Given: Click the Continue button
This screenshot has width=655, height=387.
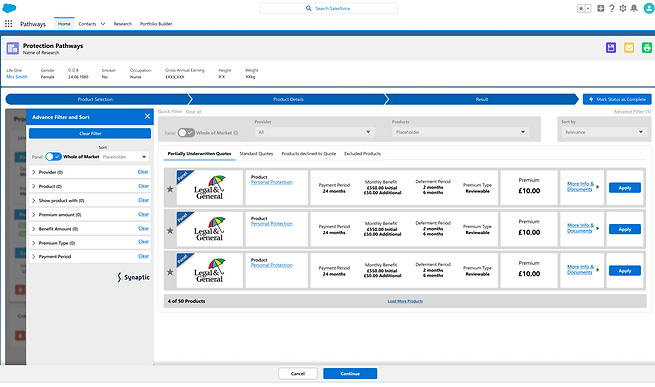Looking at the screenshot, I should pyautogui.click(x=350, y=374).
